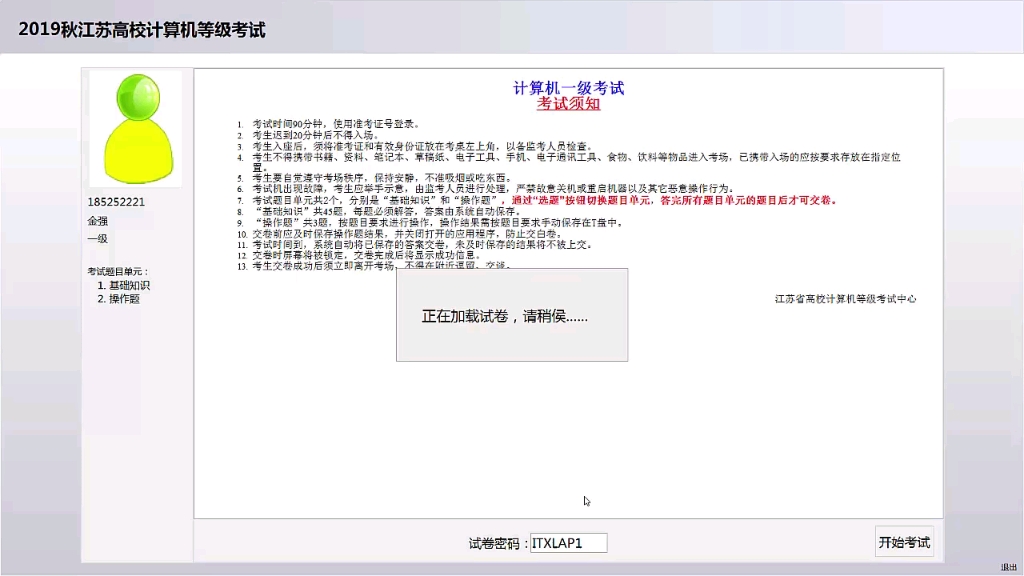Image resolution: width=1024 pixels, height=576 pixels.
Task: Click the 开始考试 (Start Exam) button
Action: click(x=905, y=542)
